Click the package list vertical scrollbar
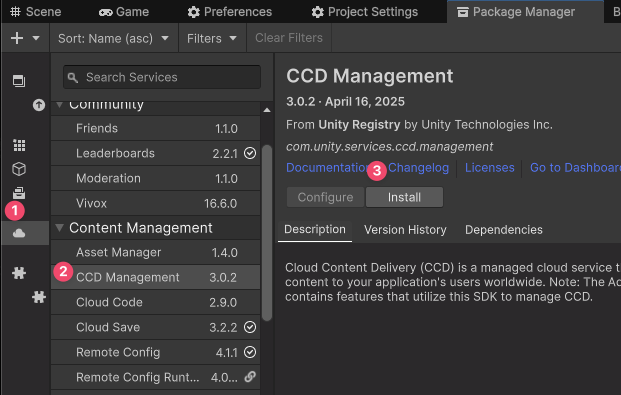This screenshot has height=395, width=621. [267, 233]
